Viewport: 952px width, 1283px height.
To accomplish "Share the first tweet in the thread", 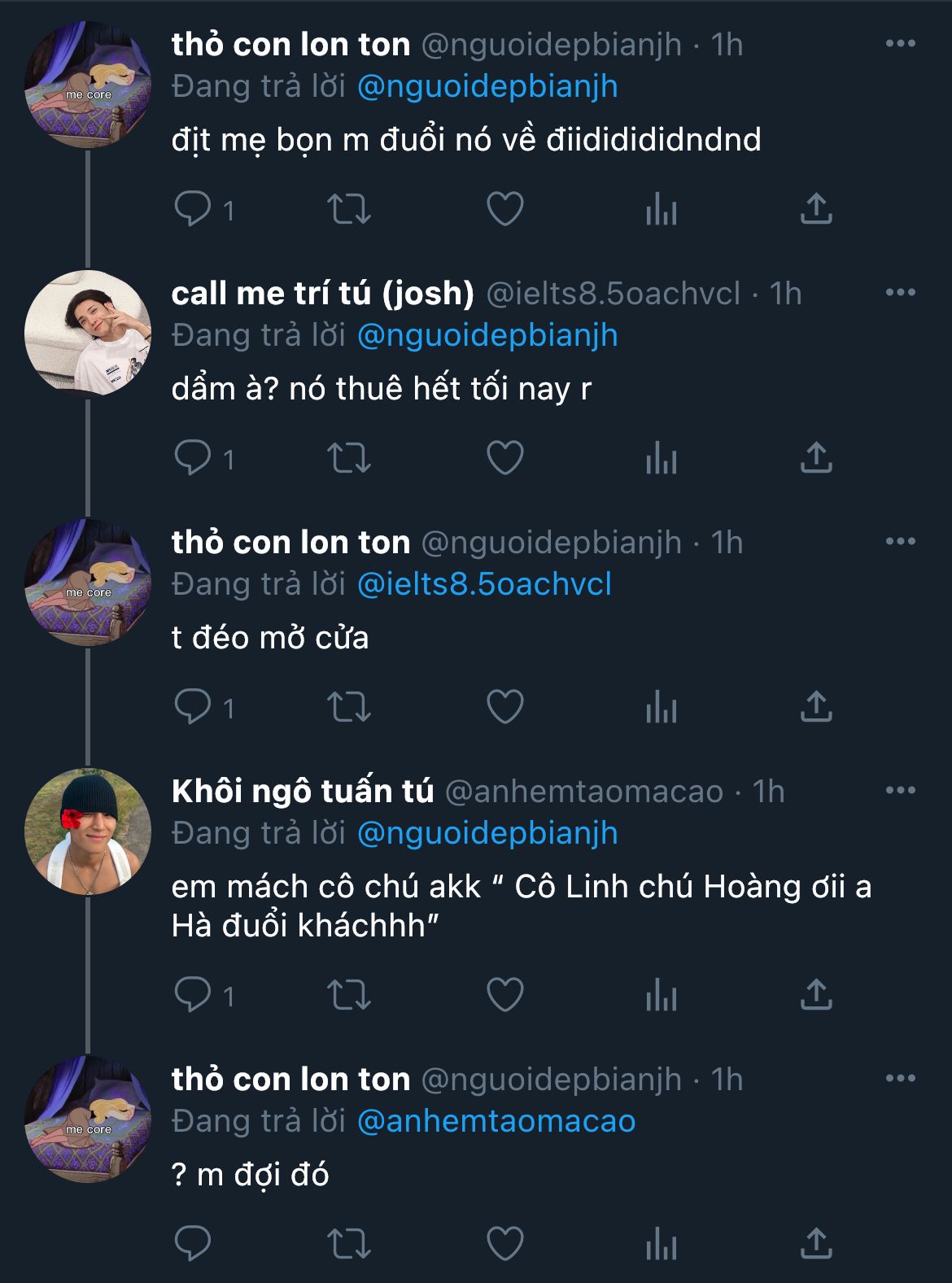I will (x=816, y=209).
